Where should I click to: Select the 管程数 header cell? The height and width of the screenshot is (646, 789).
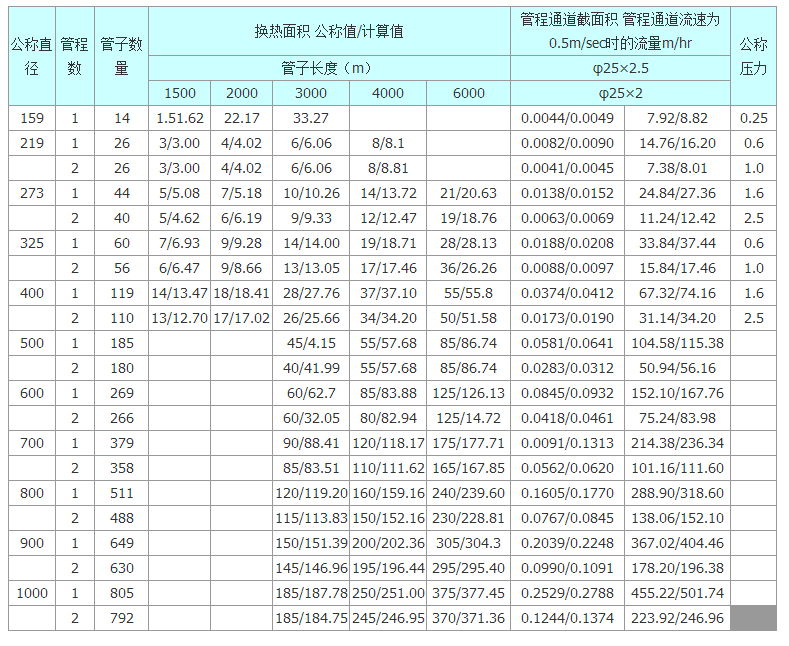(x=75, y=56)
